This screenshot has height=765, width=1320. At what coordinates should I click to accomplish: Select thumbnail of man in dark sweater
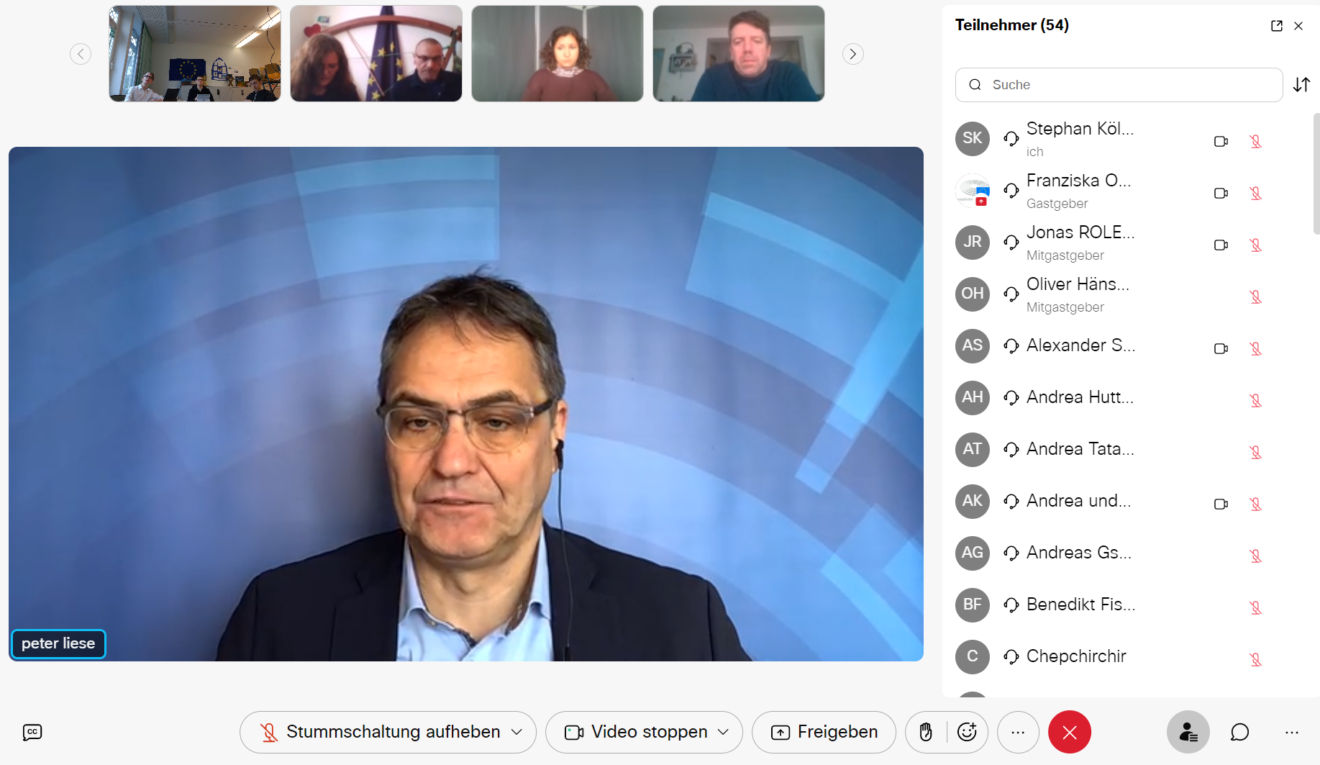[739, 54]
